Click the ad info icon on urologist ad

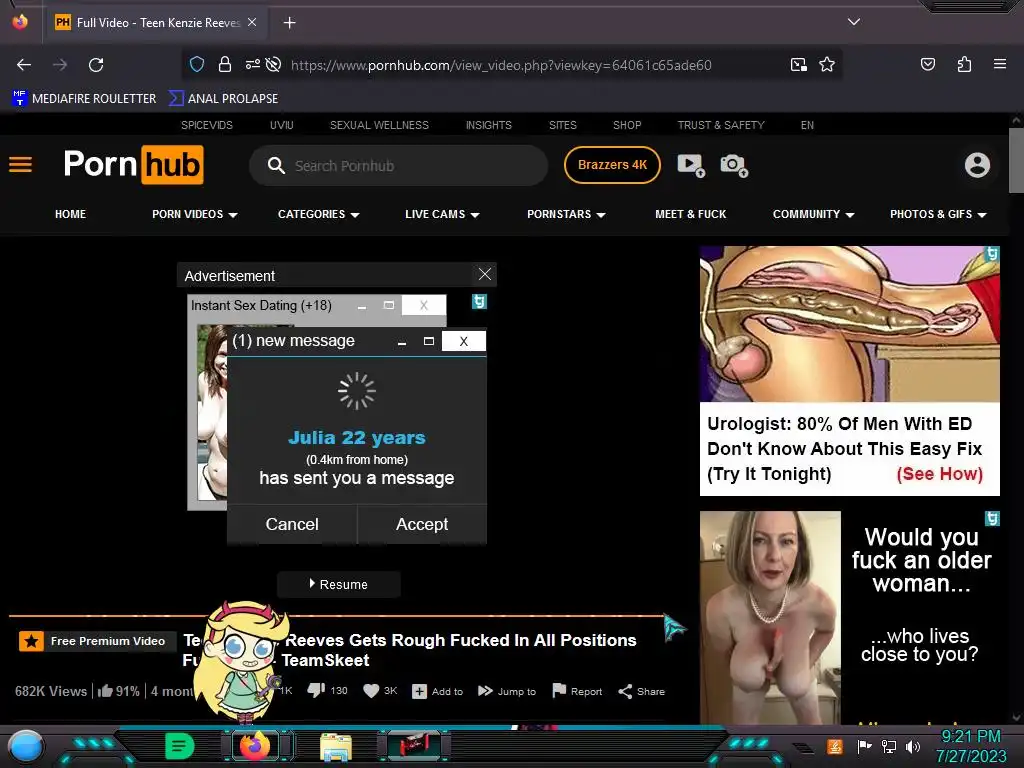coord(992,254)
